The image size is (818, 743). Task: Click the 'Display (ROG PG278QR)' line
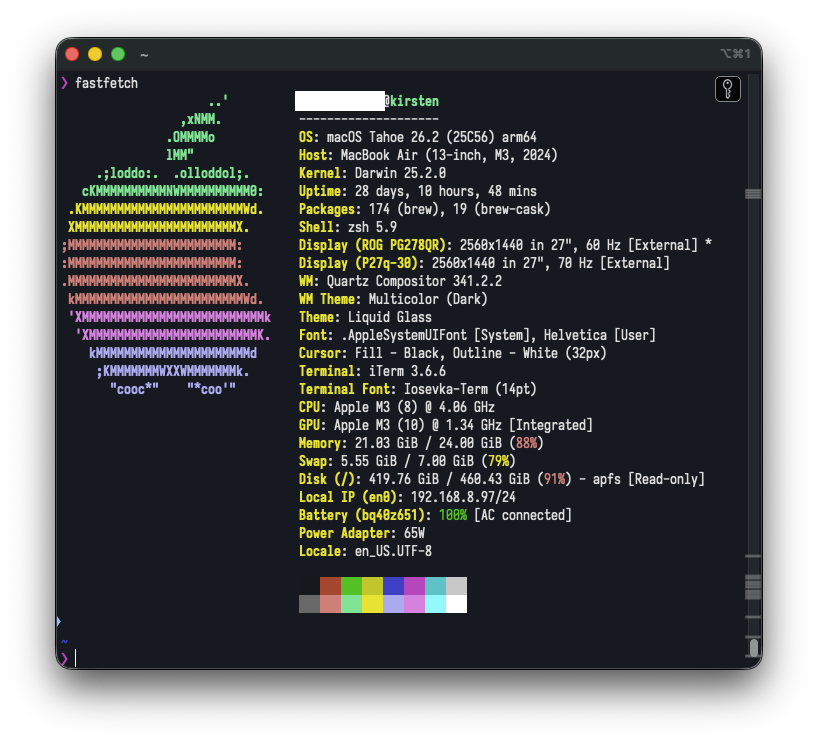tap(505, 245)
